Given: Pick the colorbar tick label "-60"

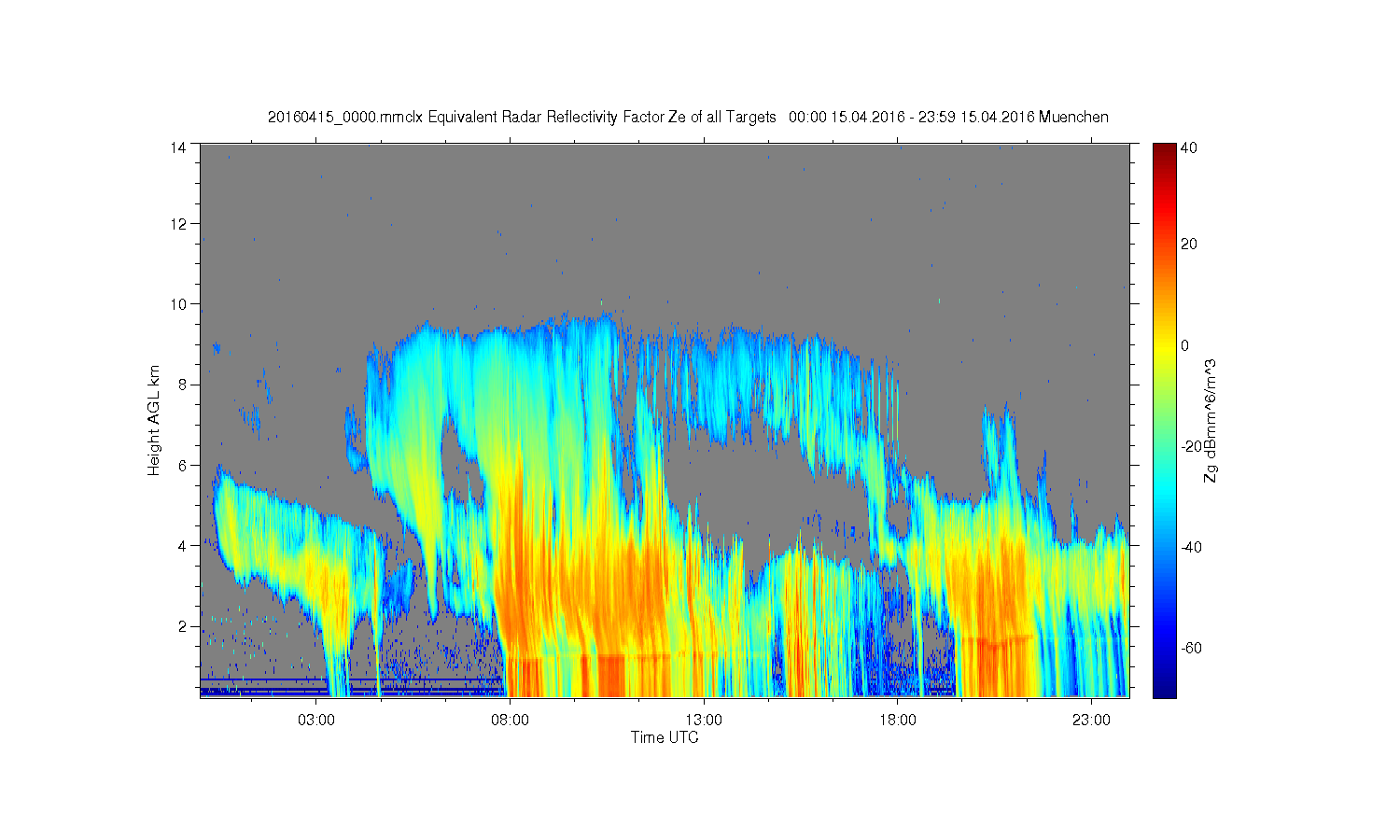Looking at the screenshot, I should click(x=1192, y=648).
